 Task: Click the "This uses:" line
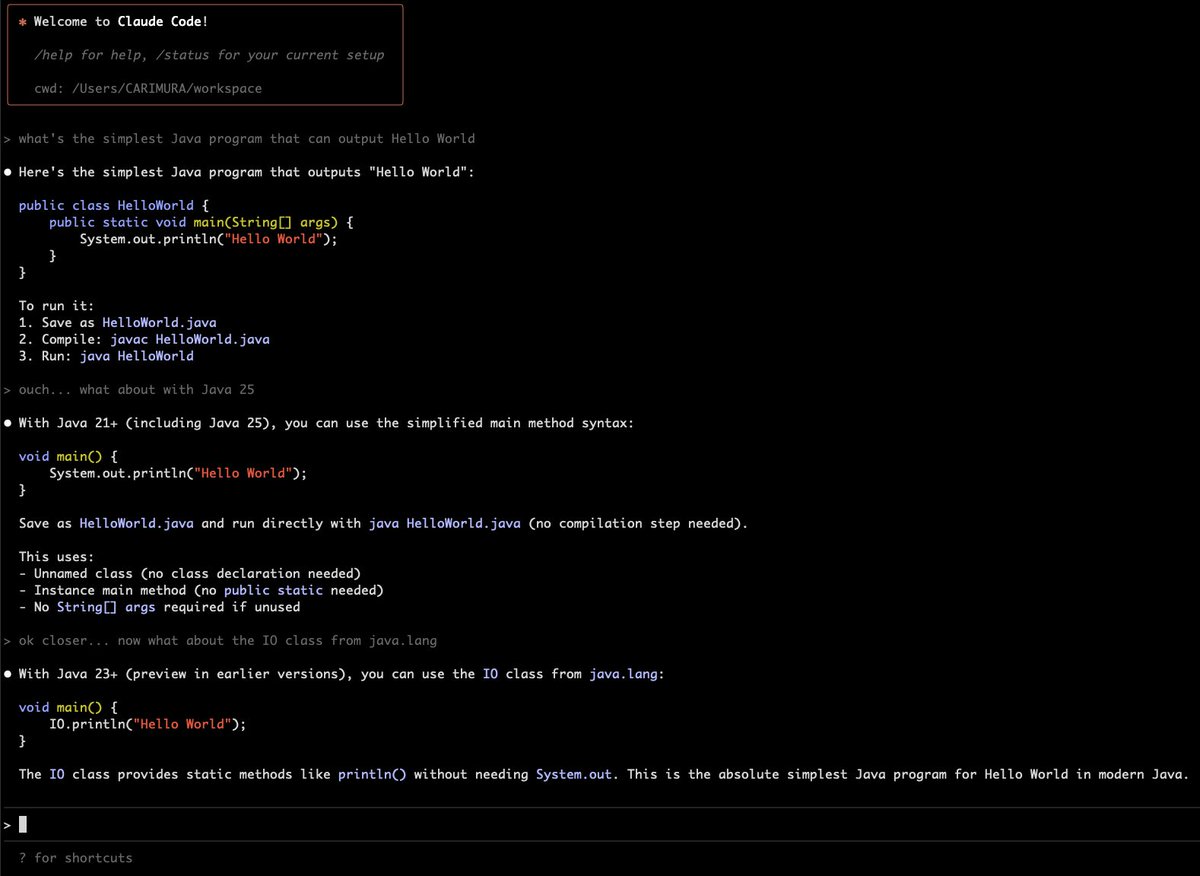pyautogui.click(x=57, y=556)
